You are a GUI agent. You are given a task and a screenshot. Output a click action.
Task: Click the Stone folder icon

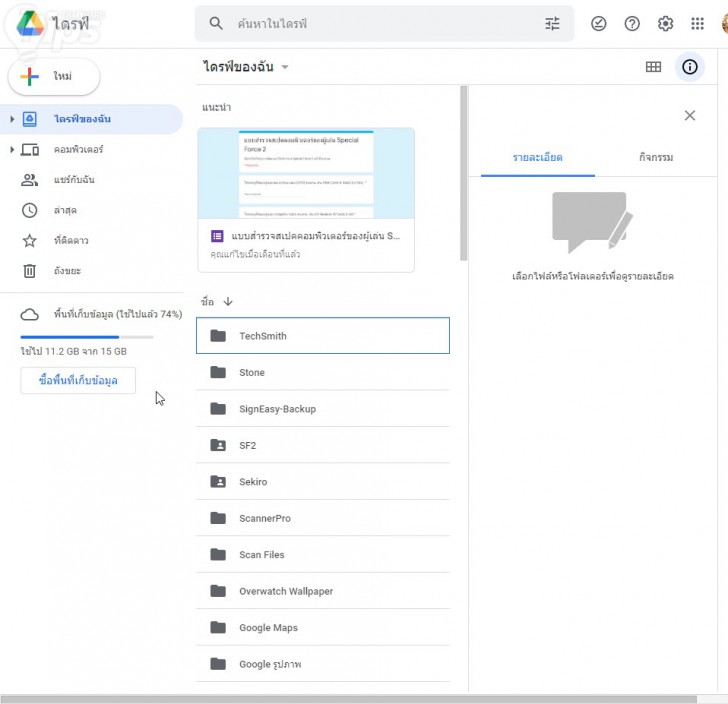point(218,372)
